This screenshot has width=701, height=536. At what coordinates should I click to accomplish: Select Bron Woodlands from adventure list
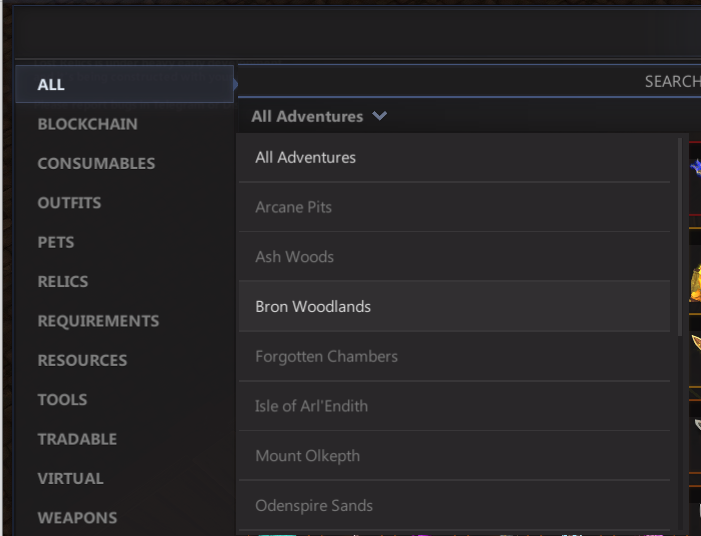tap(312, 307)
